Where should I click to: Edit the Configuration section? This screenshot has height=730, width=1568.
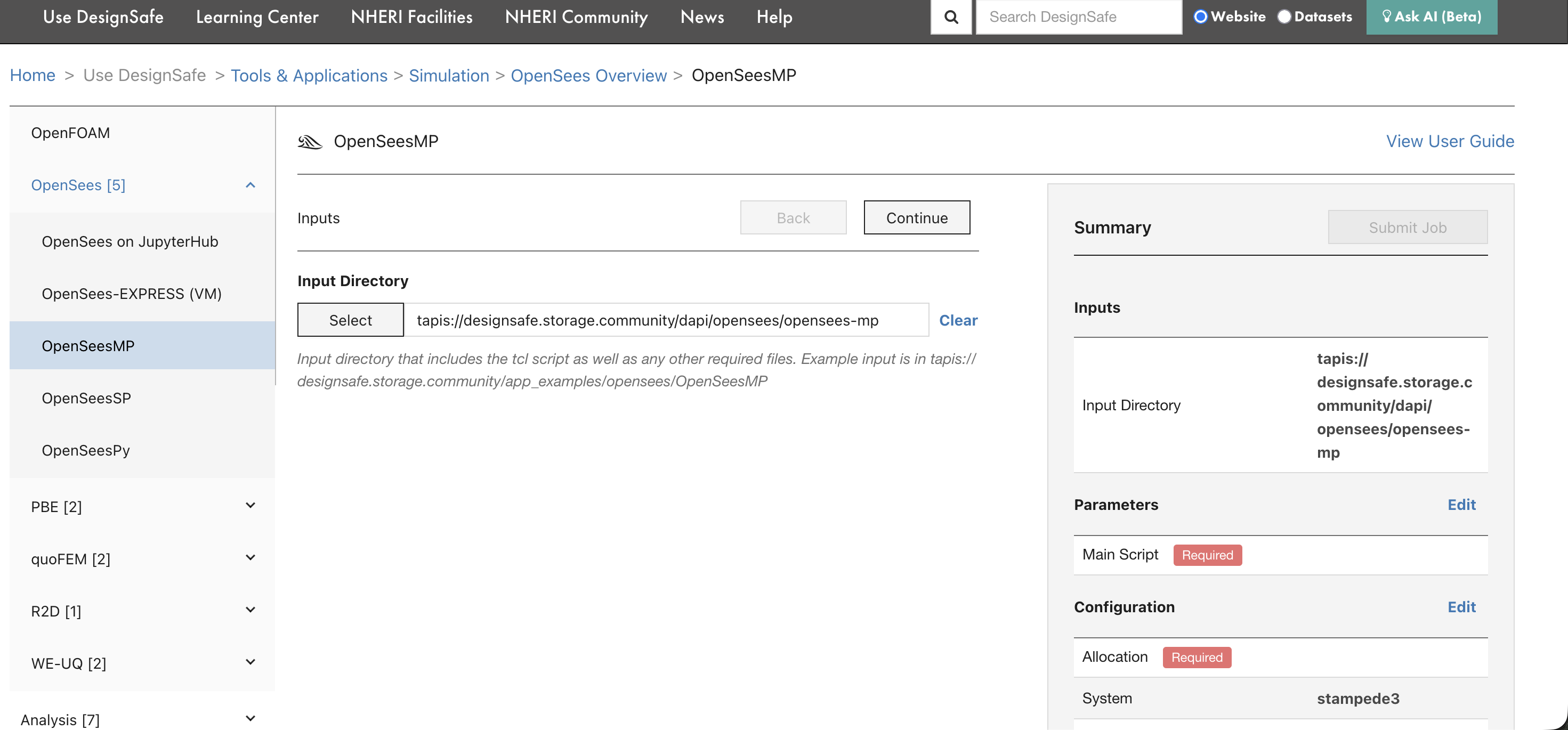[1461, 607]
